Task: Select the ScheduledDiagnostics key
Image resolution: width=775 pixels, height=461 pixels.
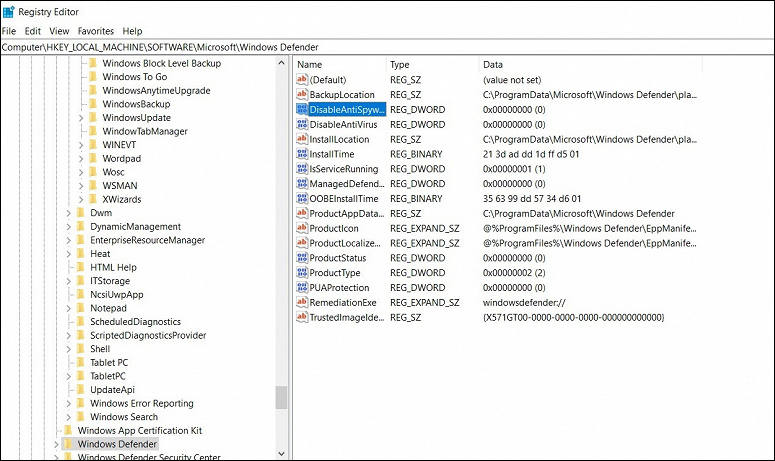Action: (135, 321)
